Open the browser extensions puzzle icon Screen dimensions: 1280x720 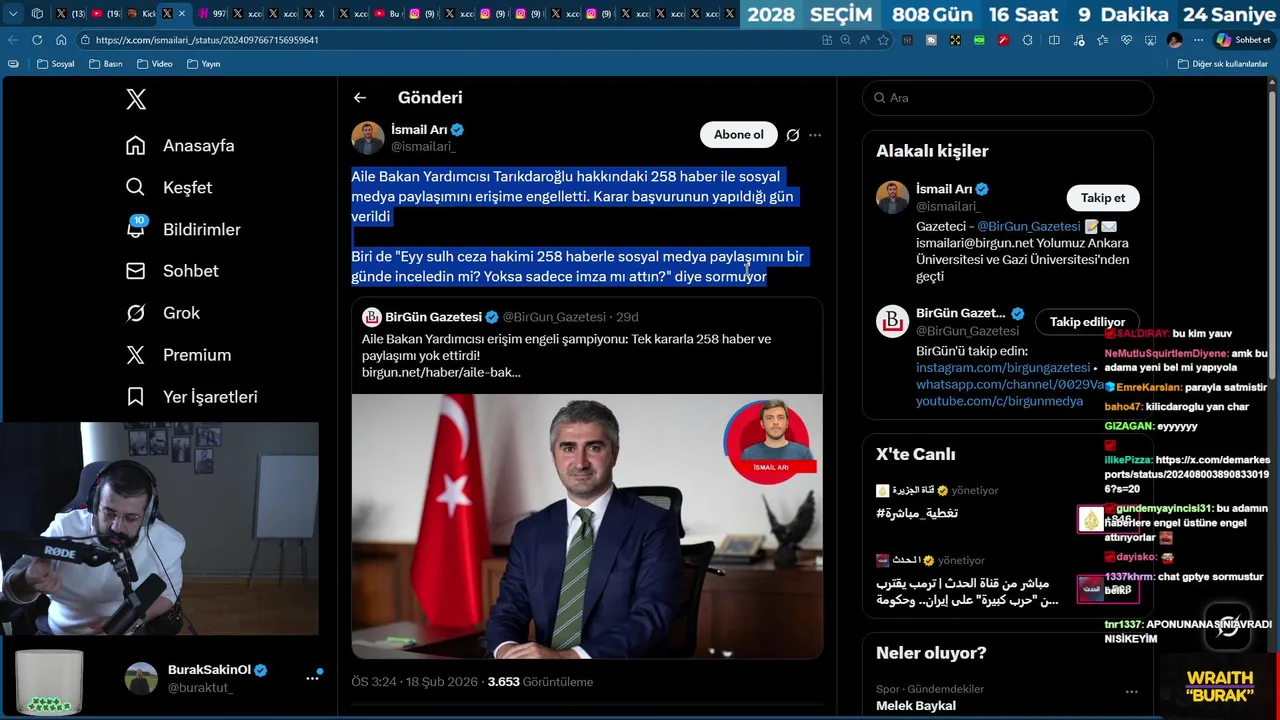click(1027, 40)
